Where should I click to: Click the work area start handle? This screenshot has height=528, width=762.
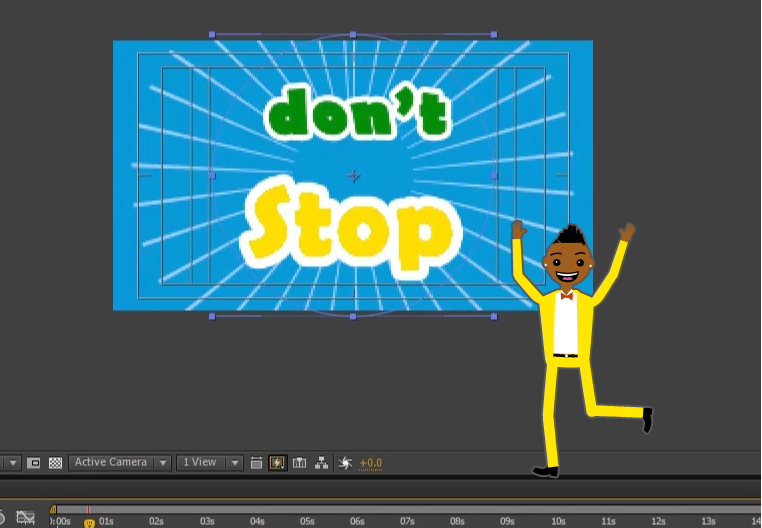53,509
